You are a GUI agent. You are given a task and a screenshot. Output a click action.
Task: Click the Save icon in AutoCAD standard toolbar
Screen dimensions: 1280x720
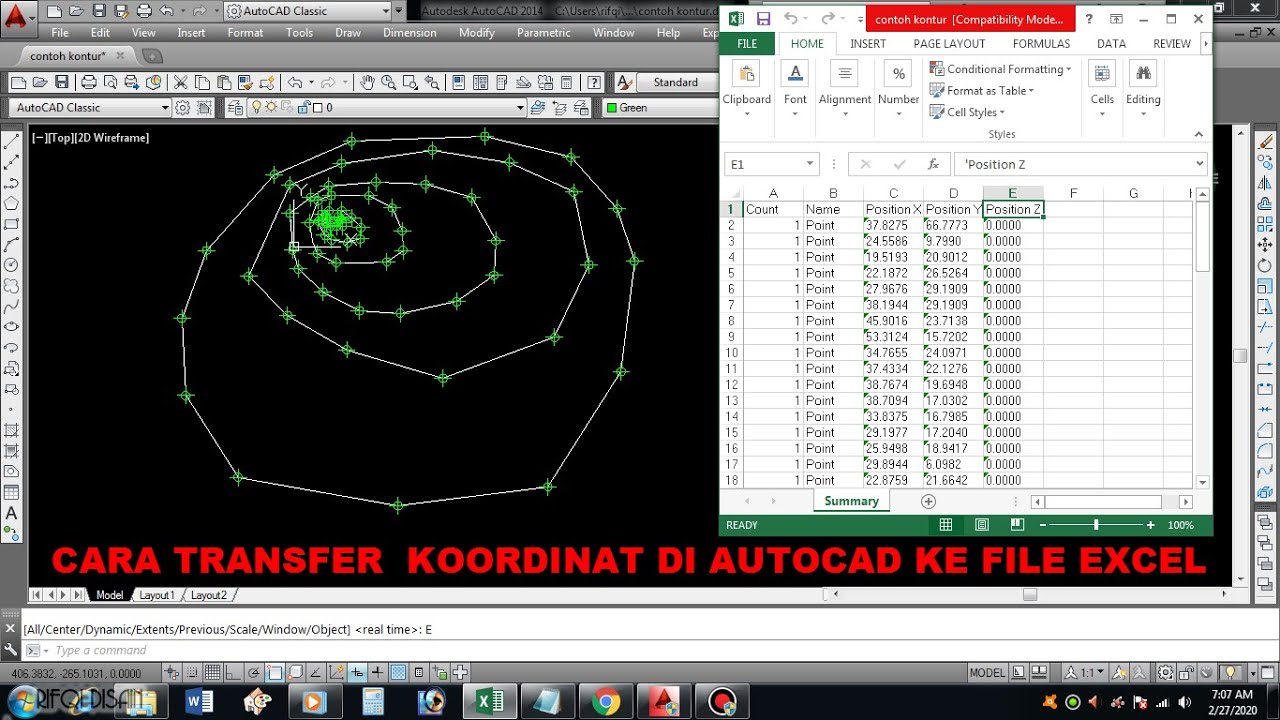pos(62,82)
